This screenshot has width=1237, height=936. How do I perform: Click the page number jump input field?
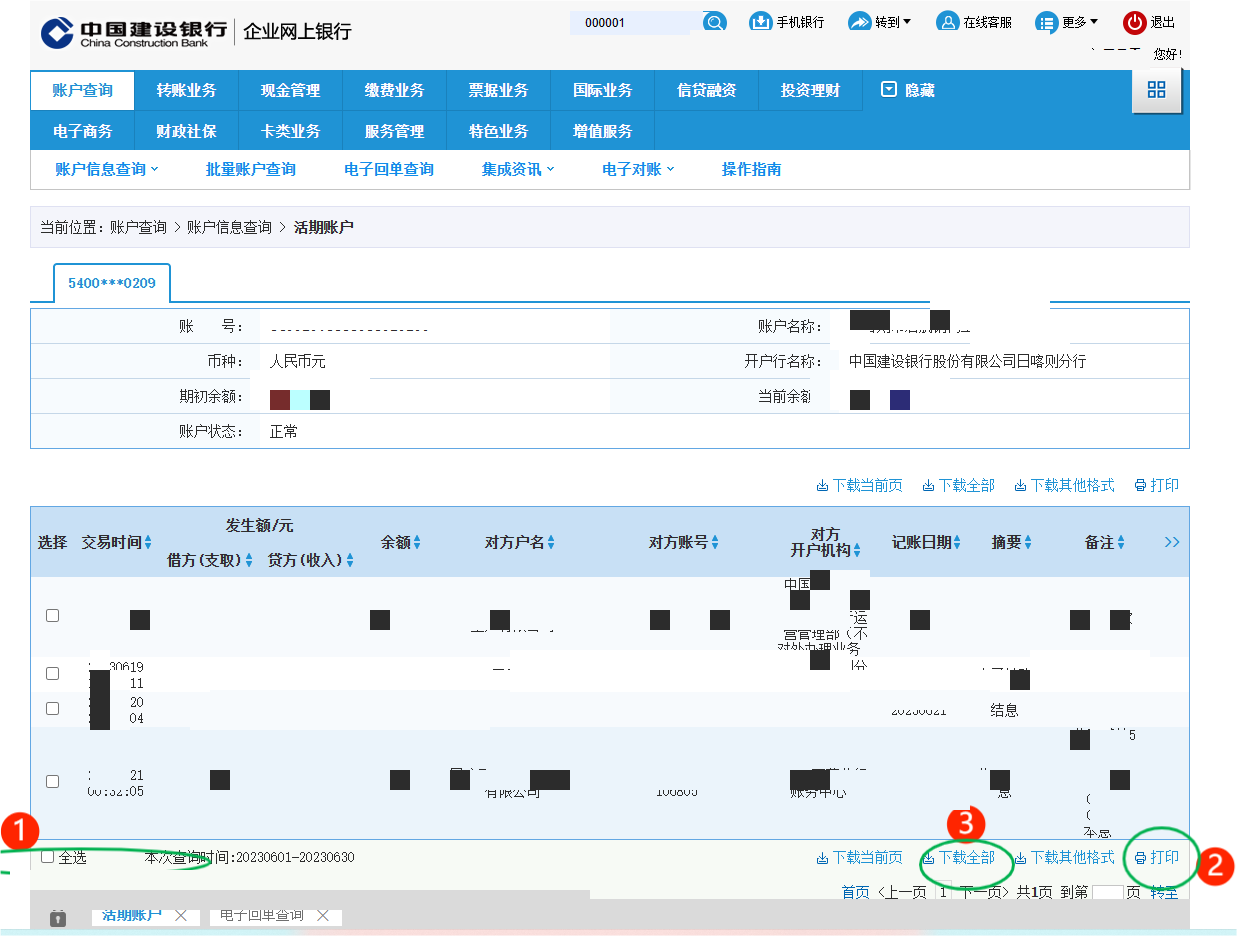pyautogui.click(x=1106, y=892)
